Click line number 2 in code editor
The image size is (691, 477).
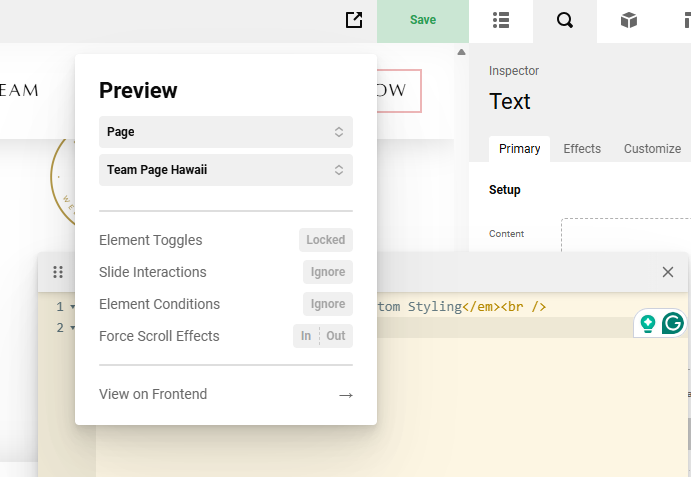(x=60, y=328)
